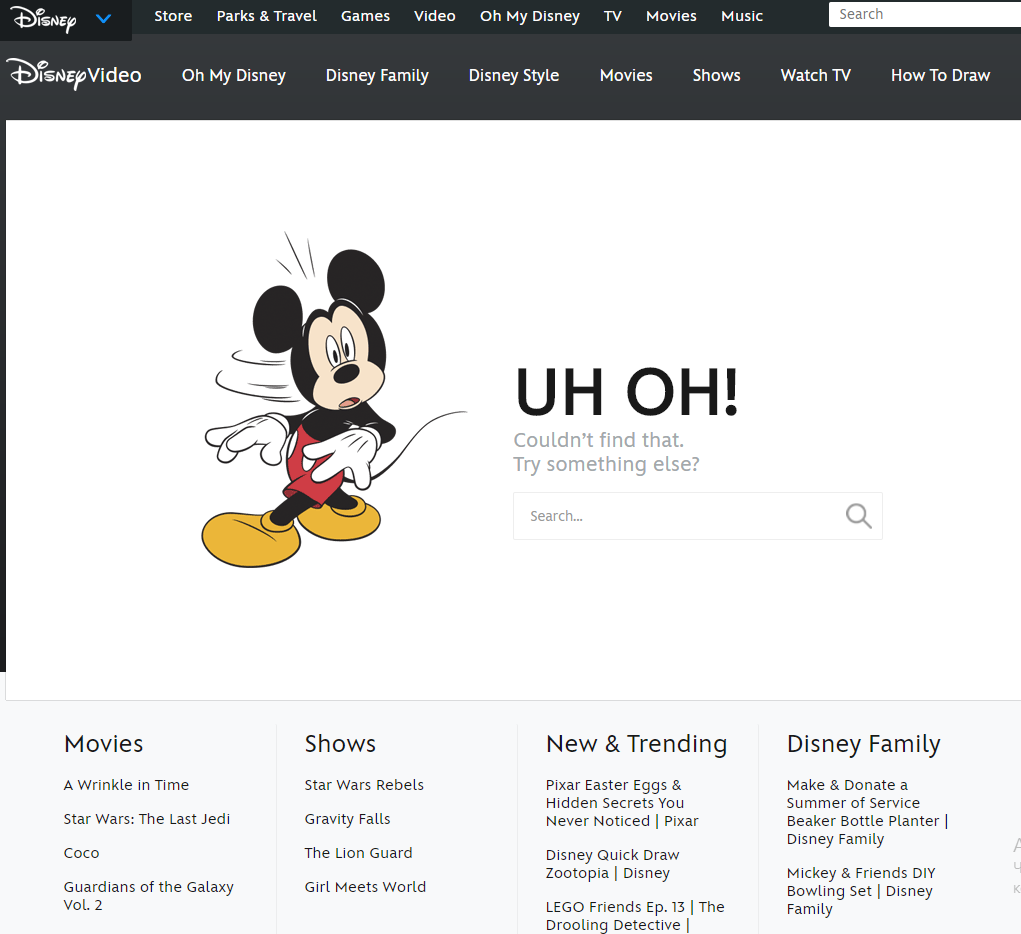This screenshot has width=1021, height=934.
Task: Open Disney Quick Draw Zootopia link
Action: (613, 864)
